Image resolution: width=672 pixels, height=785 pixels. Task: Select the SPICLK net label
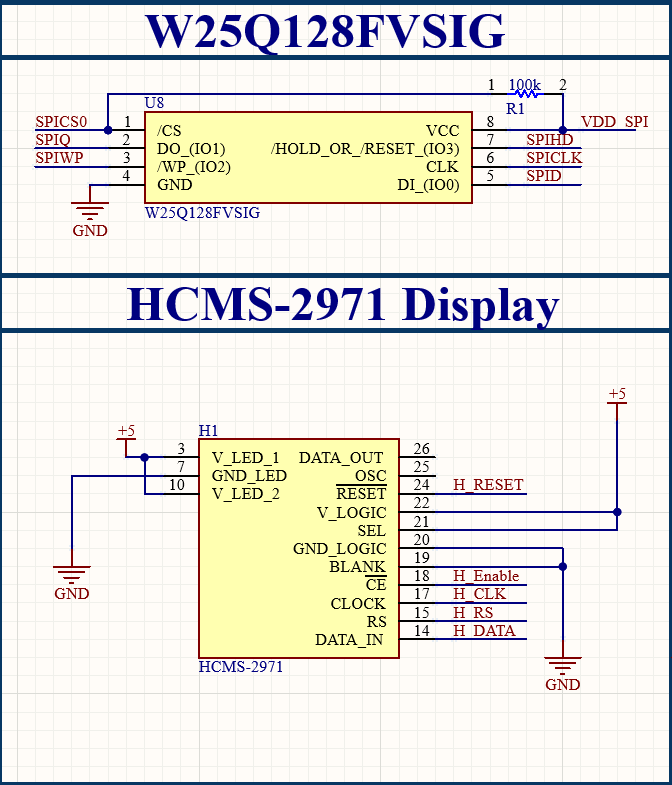[x=554, y=158]
